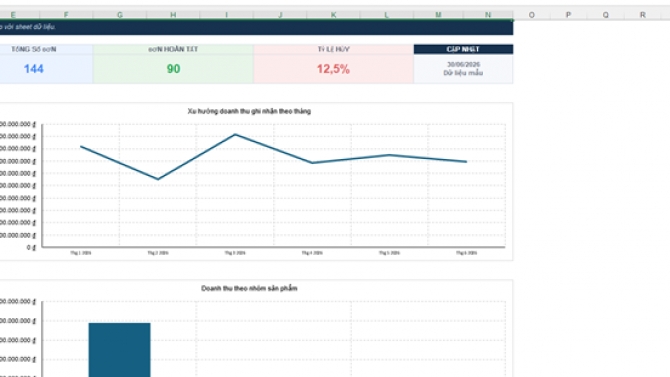Image resolution: width=670 pixels, height=377 pixels.
Task: Click the blue bar in the product chart
Action: pos(120,350)
